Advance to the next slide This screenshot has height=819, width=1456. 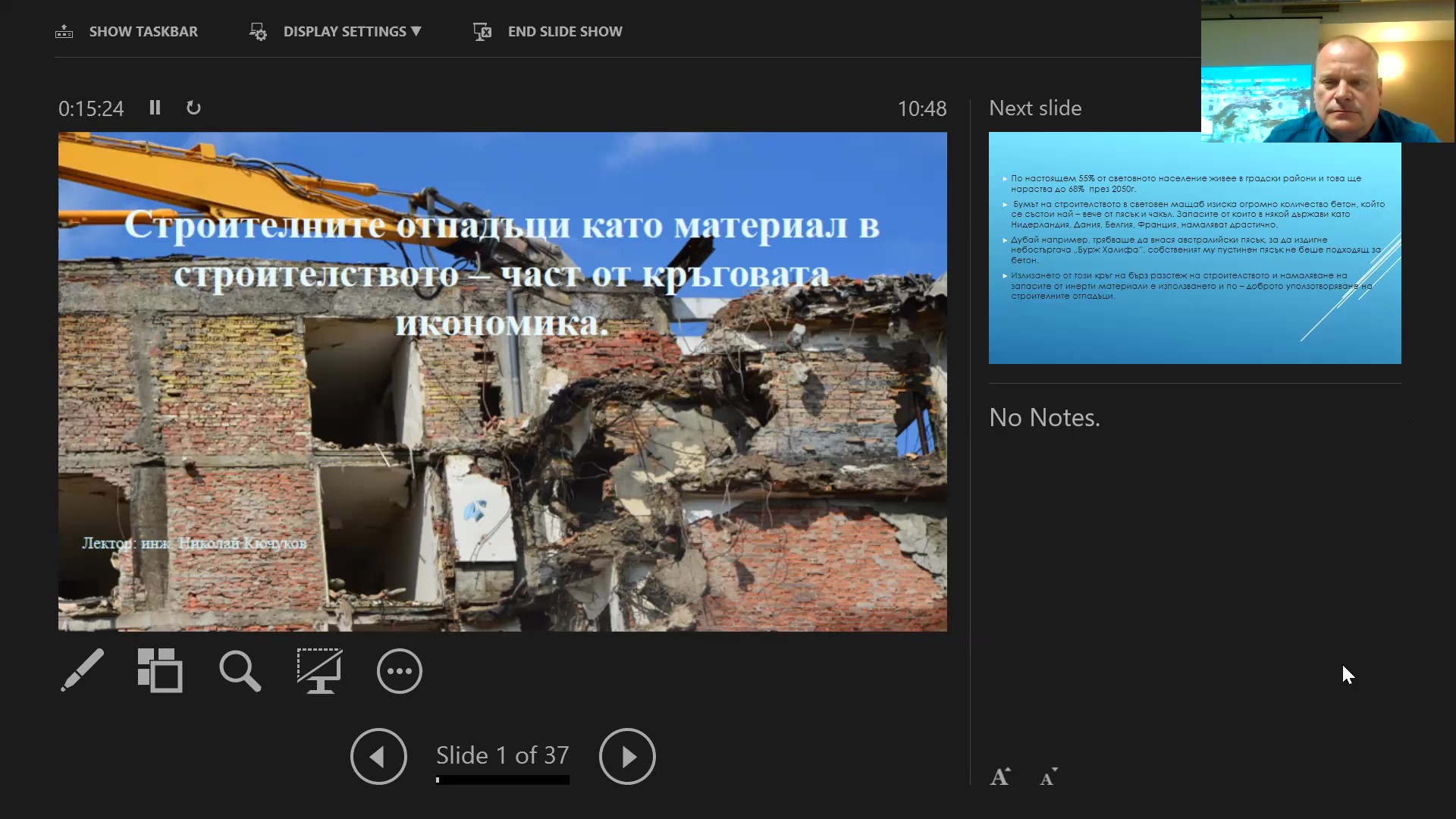tap(627, 756)
